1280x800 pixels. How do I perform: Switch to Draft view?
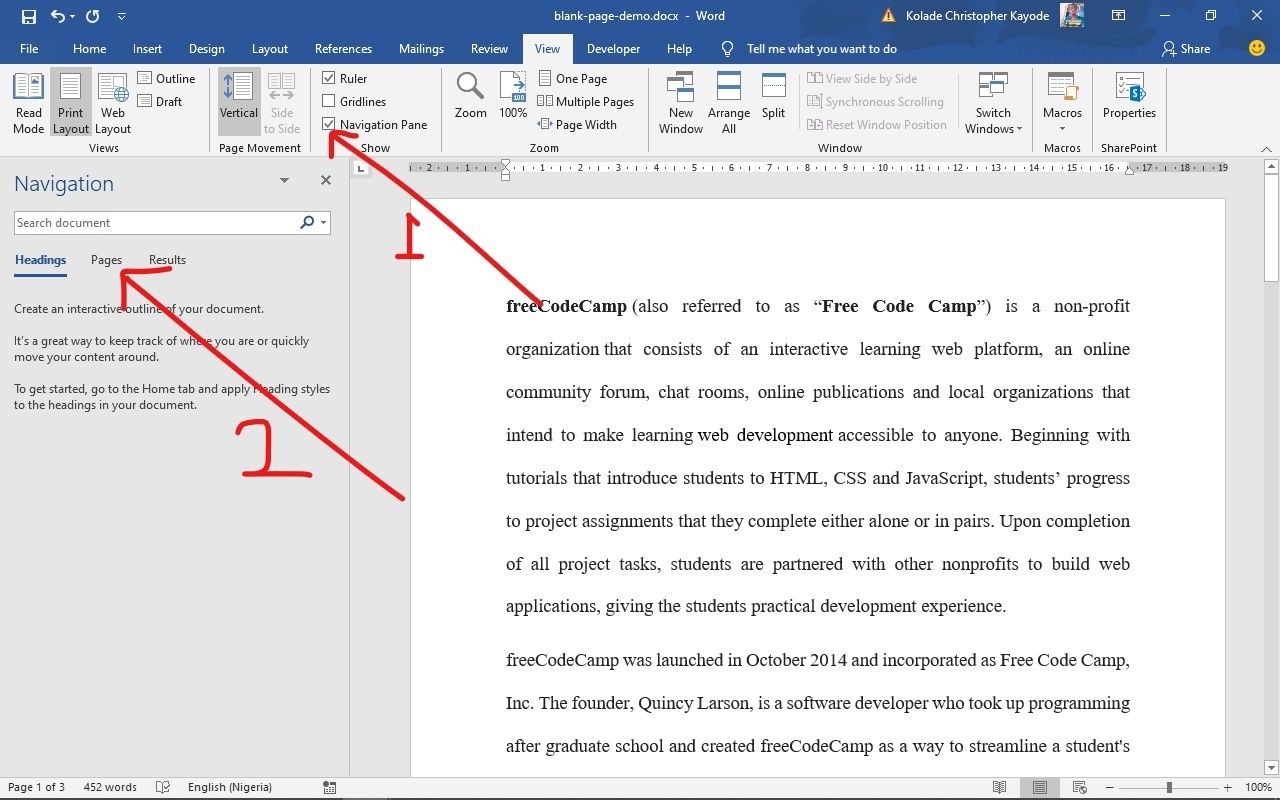click(x=160, y=101)
